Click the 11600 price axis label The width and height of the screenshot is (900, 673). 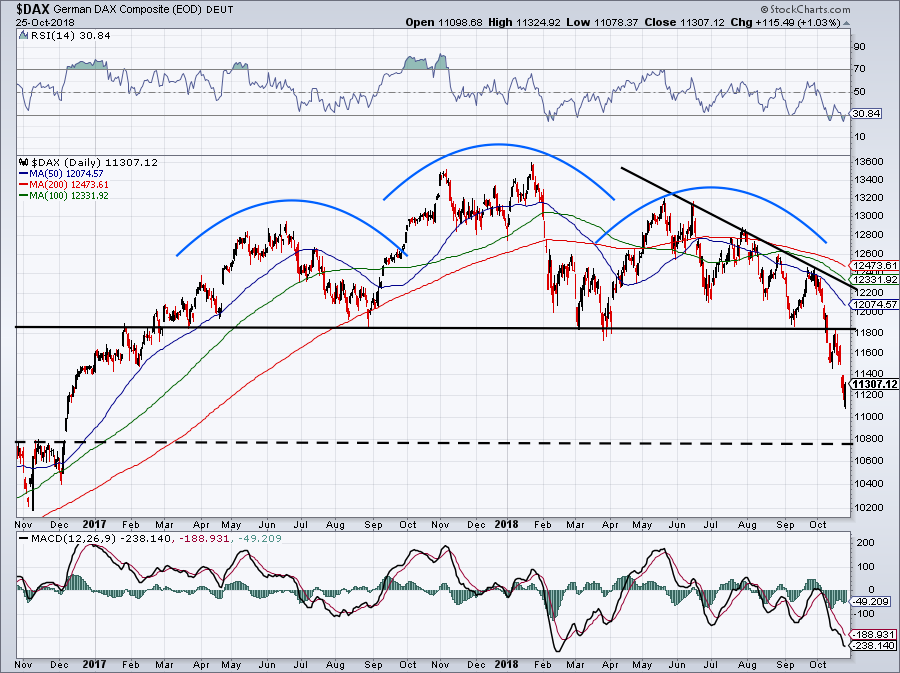[867, 353]
